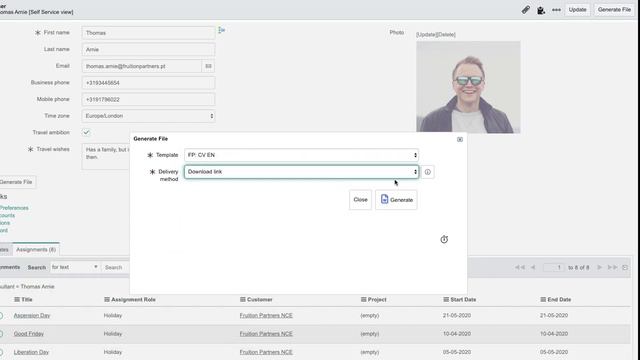Image resolution: width=640 pixels, height=360 pixels.
Task: Click end date 05-05-2020 cell
Action: point(554,352)
